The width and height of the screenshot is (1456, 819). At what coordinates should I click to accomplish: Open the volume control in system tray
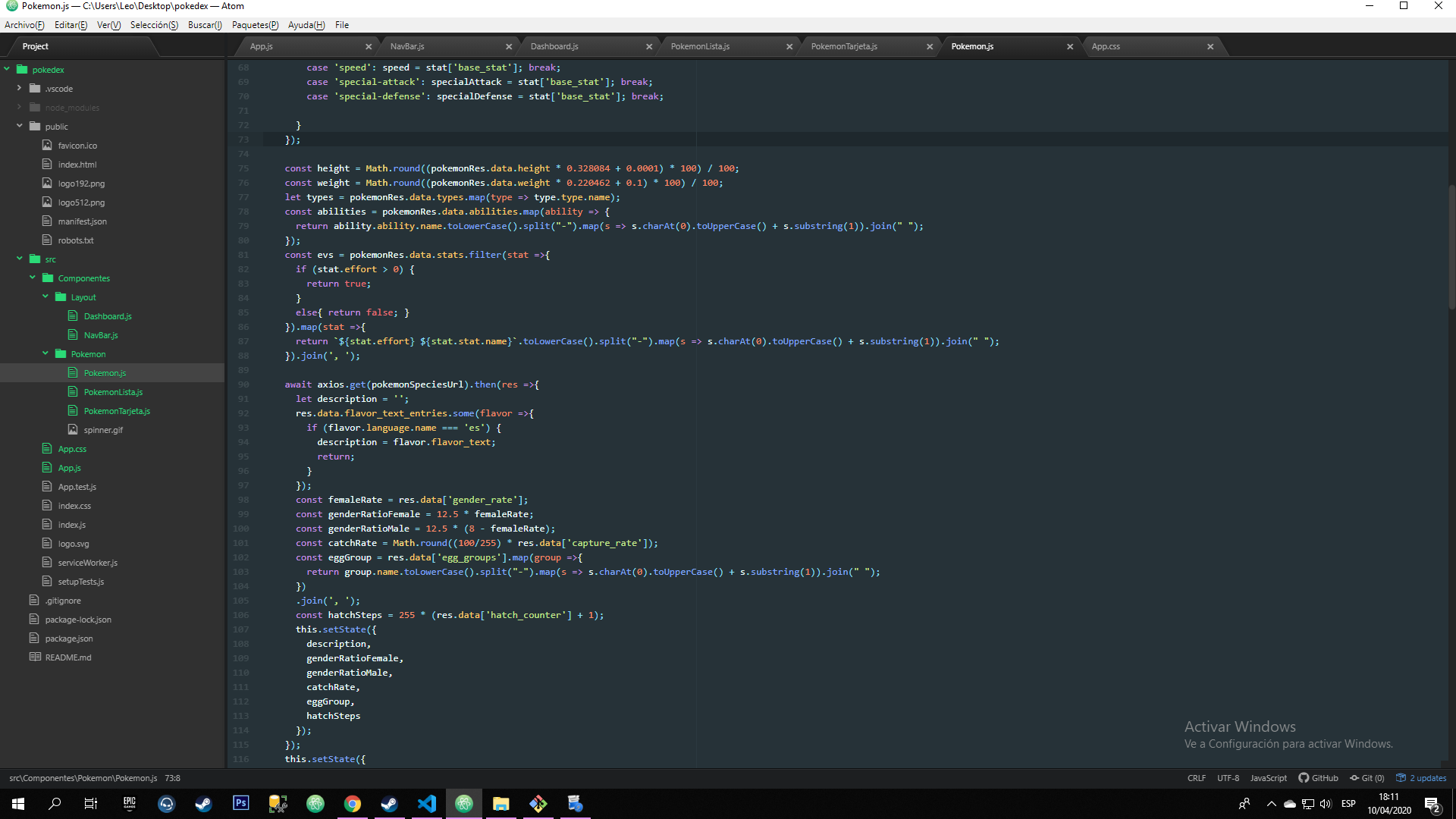pyautogui.click(x=1325, y=804)
